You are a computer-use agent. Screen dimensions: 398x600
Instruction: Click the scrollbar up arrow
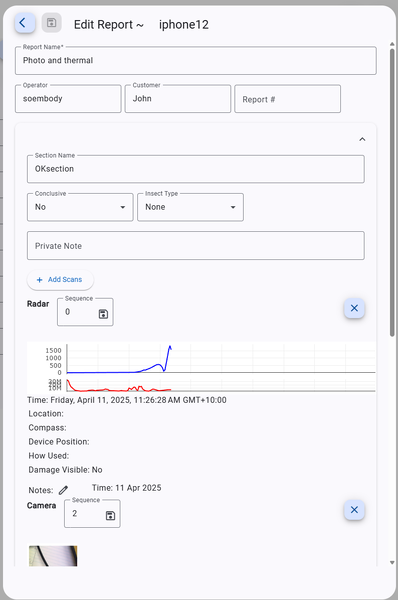[x=392, y=44]
